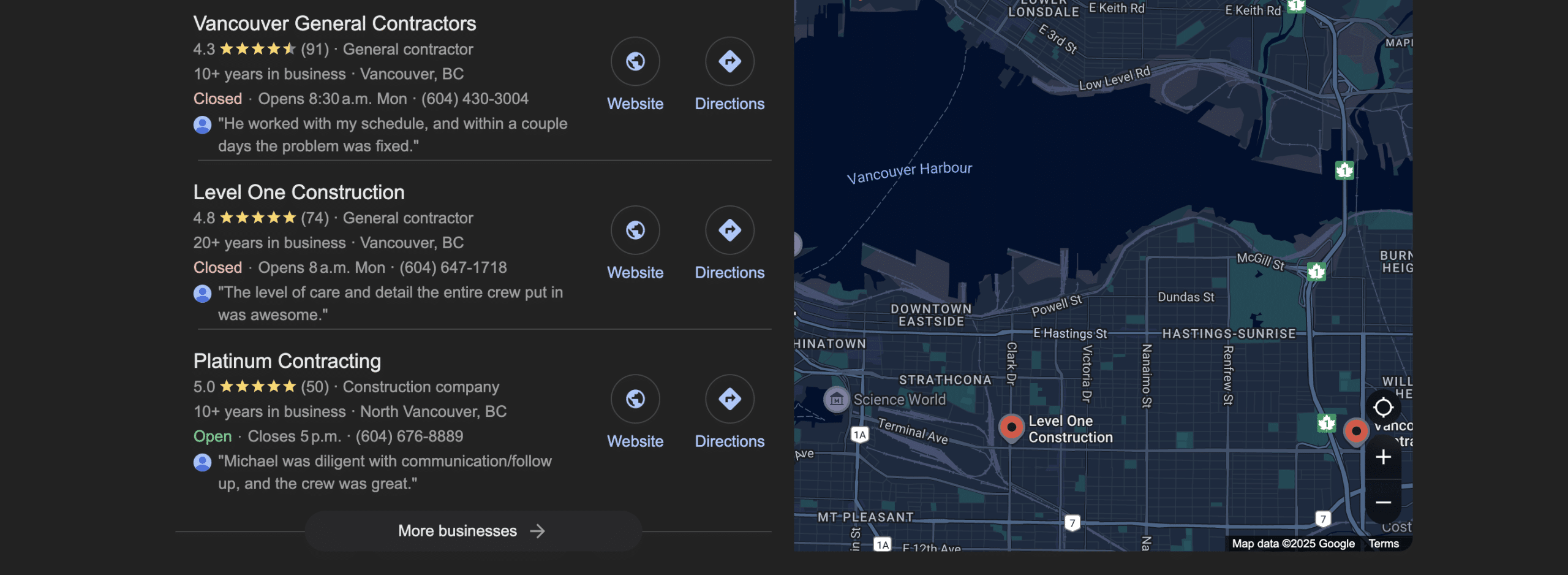Click 'Closed' status of Vancouver General Contractors
Viewport: 1568px width, 575px height.
(x=217, y=99)
